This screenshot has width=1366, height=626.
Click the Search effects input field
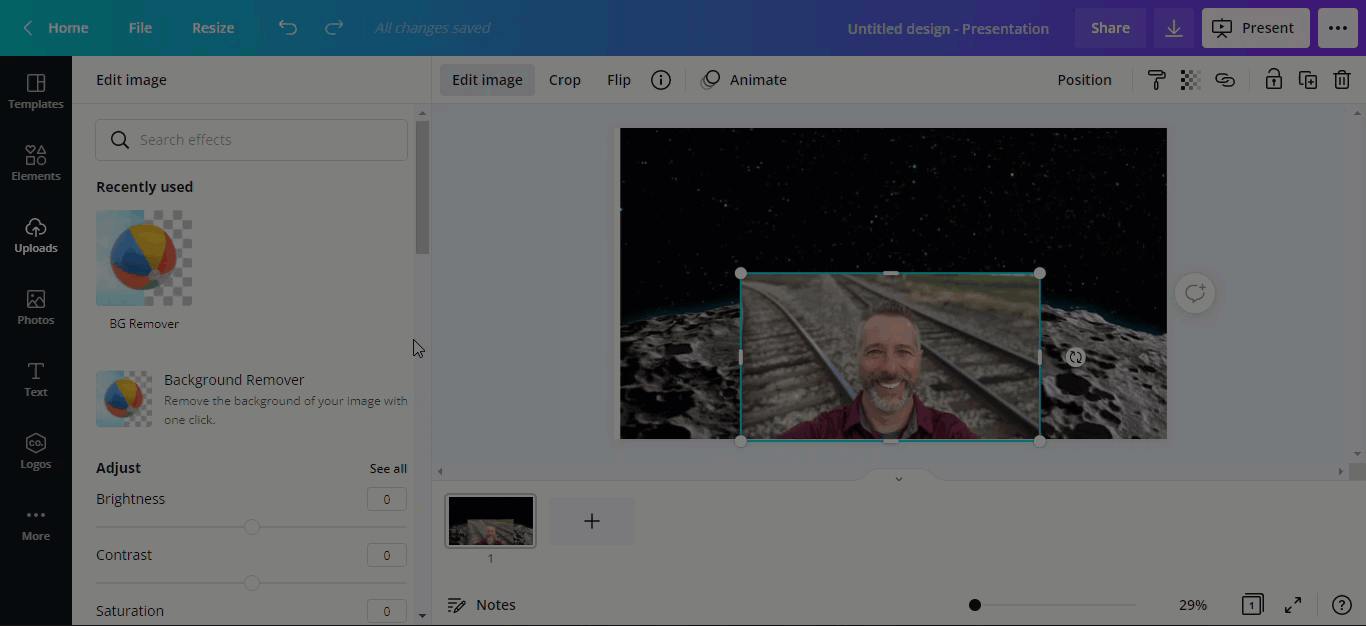[251, 140]
